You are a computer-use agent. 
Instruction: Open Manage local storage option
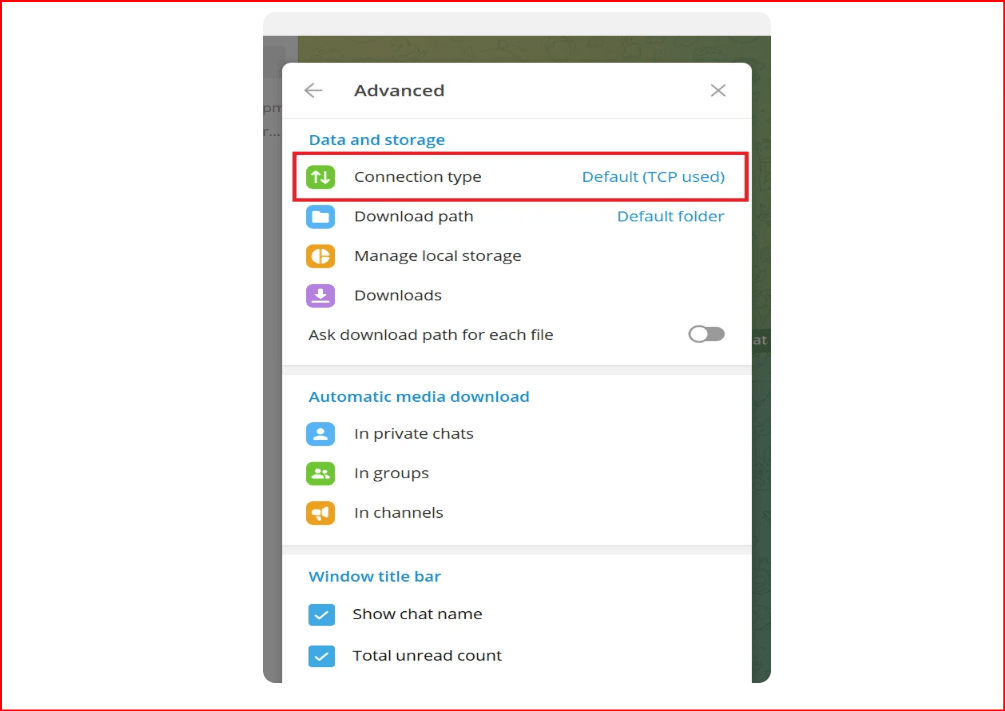pyautogui.click(x=437, y=256)
